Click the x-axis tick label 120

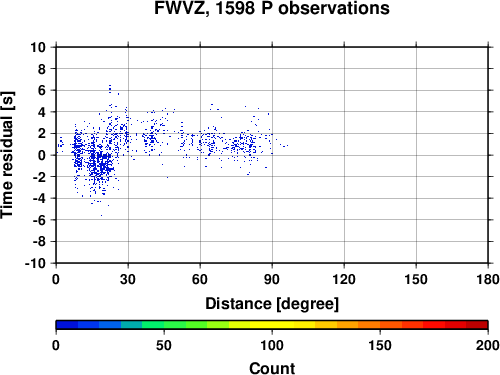[344, 279]
